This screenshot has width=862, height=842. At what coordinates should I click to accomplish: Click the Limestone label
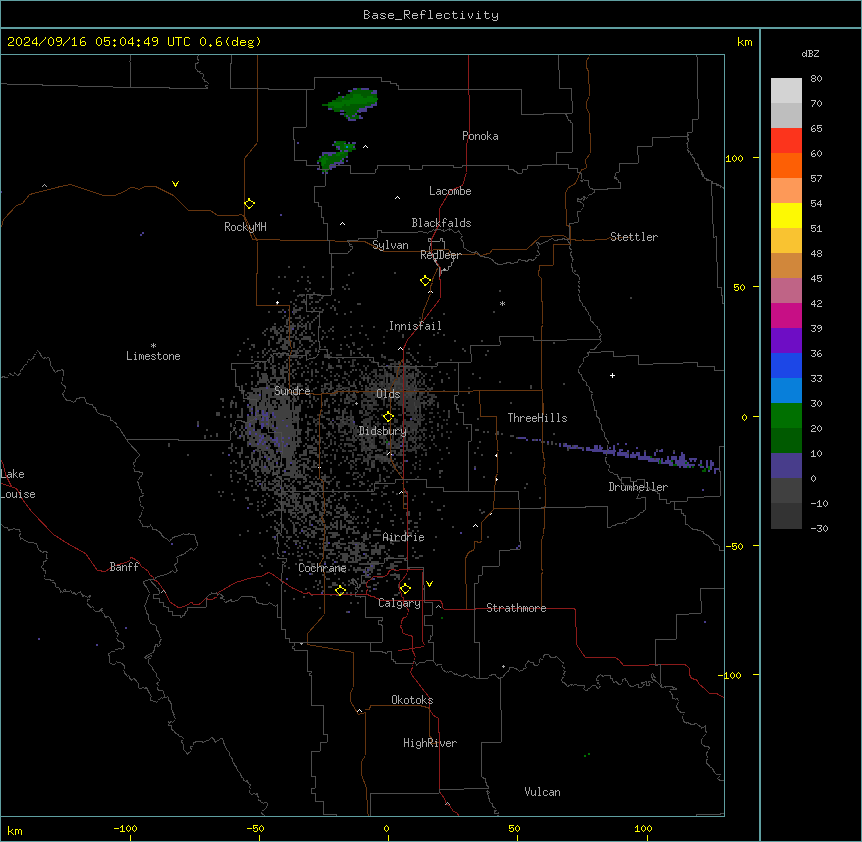[153, 356]
